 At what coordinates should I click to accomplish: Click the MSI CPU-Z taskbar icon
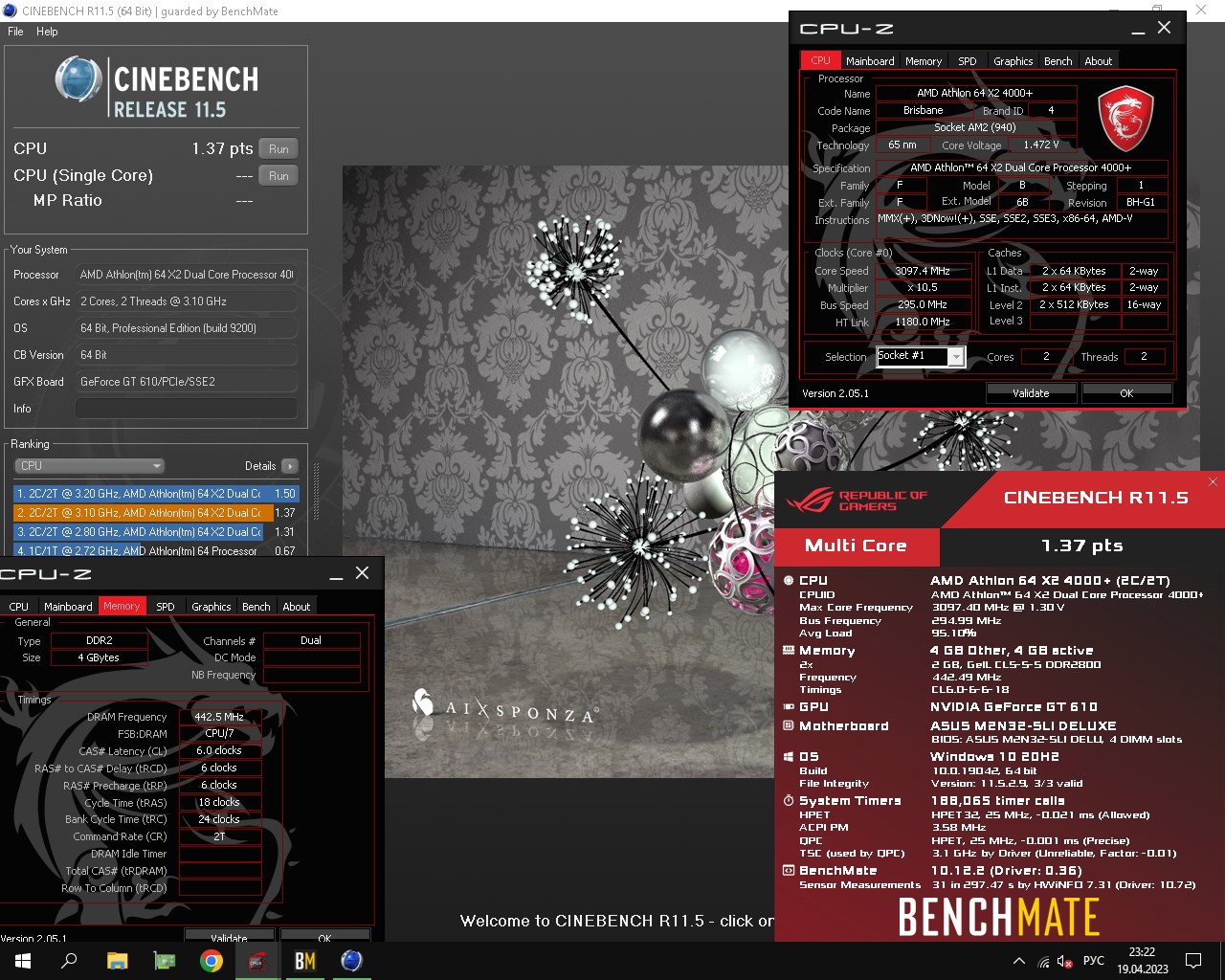coord(257,961)
